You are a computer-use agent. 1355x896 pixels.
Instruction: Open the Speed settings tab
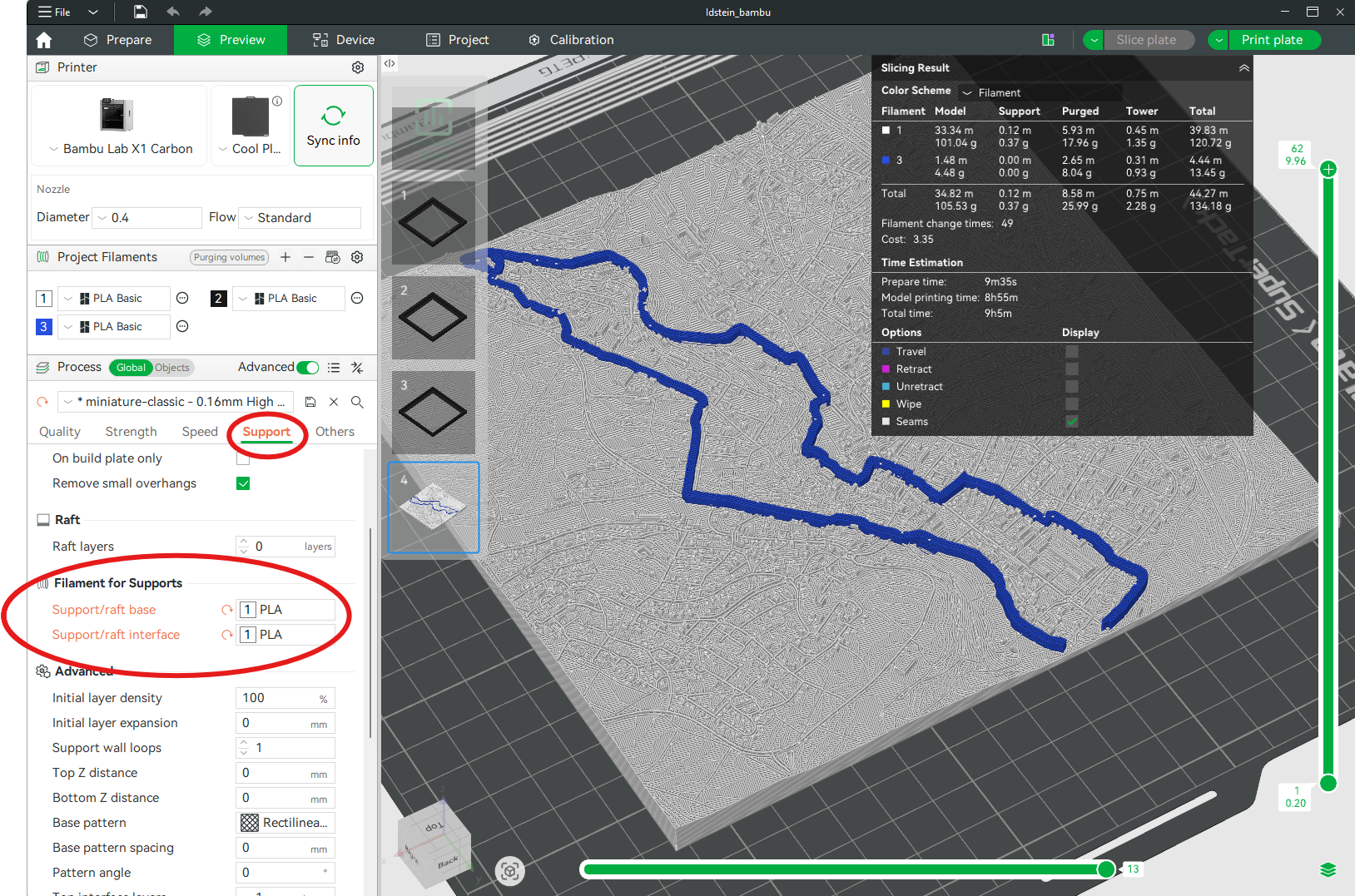(200, 432)
